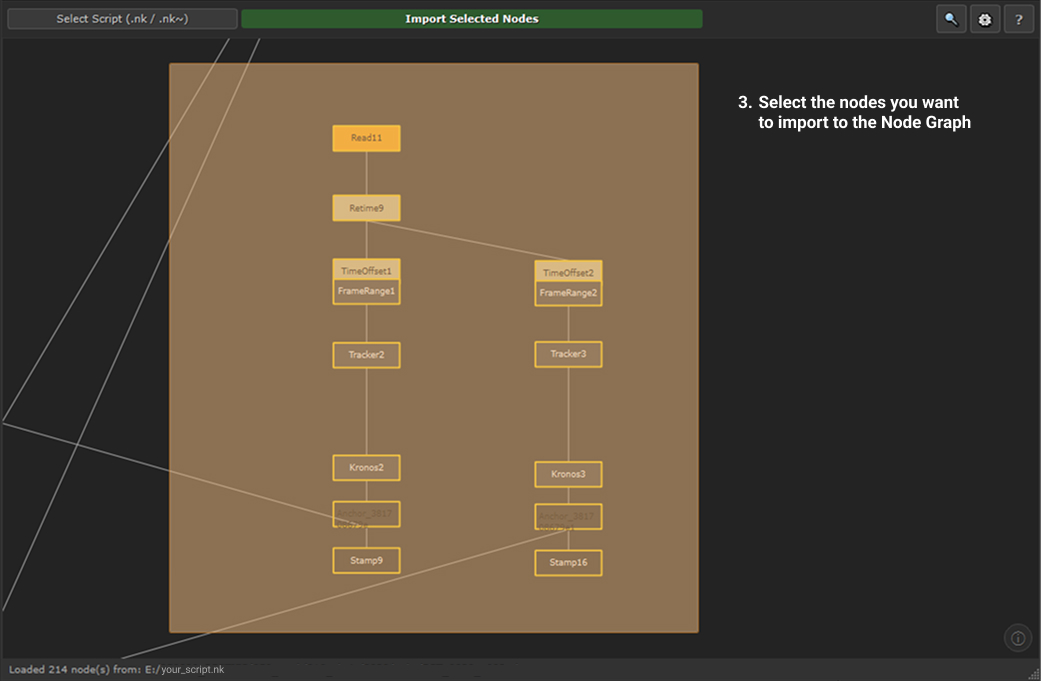The image size is (1041, 681).
Task: Click the circular info icon
Action: pyautogui.click(x=1018, y=638)
